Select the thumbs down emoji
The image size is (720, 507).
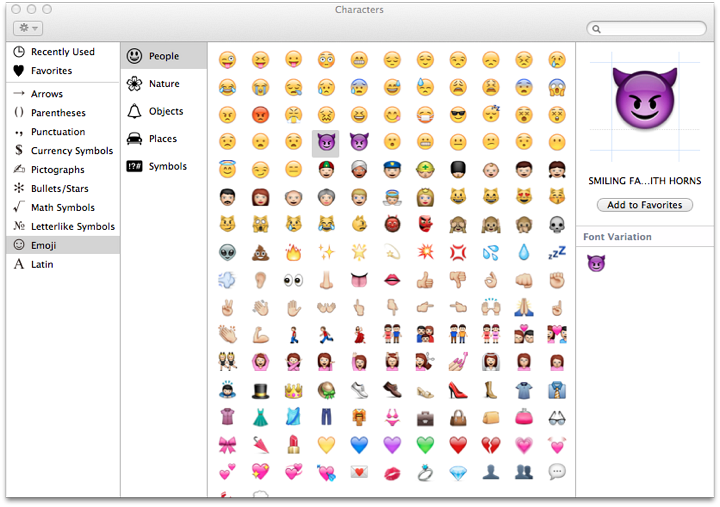458,280
